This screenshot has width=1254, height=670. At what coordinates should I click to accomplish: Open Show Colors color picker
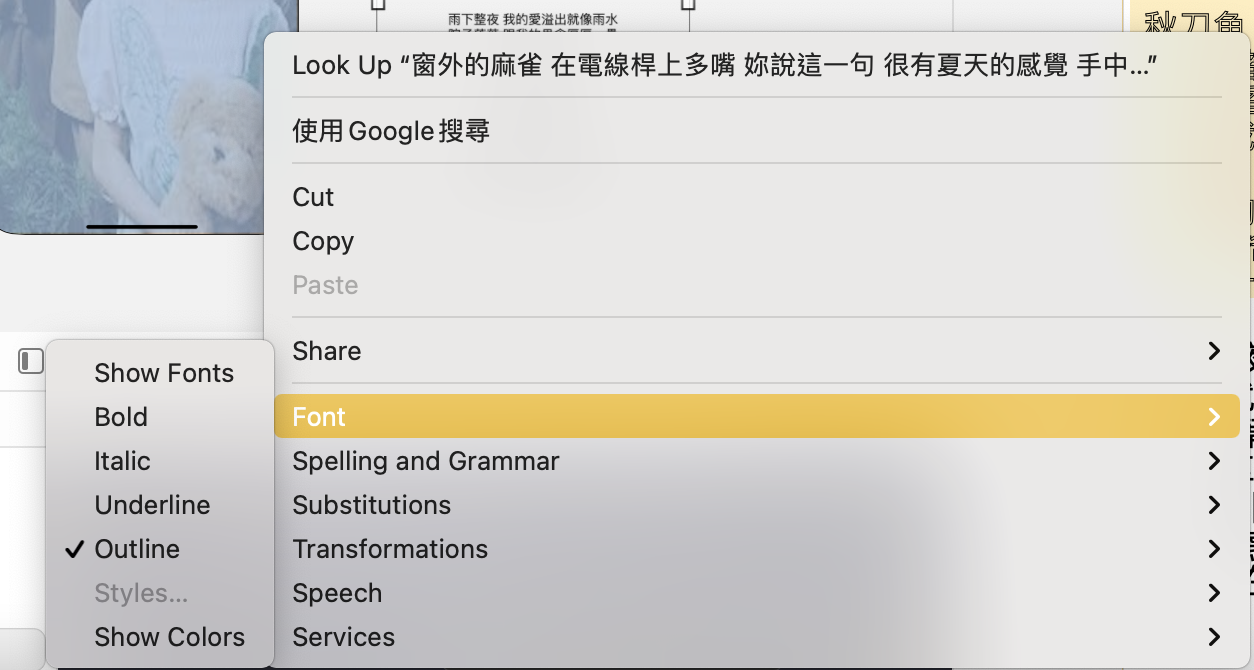(x=169, y=637)
